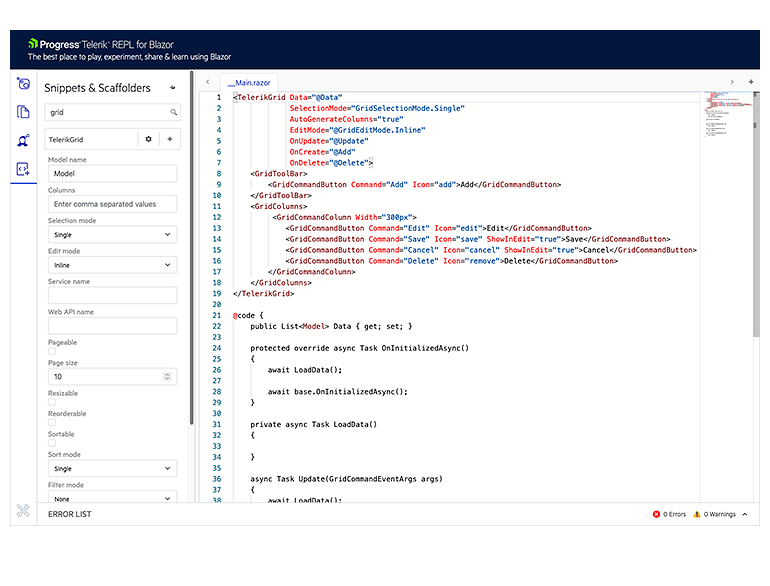Click the search magnifier icon in snippet search

click(174, 112)
